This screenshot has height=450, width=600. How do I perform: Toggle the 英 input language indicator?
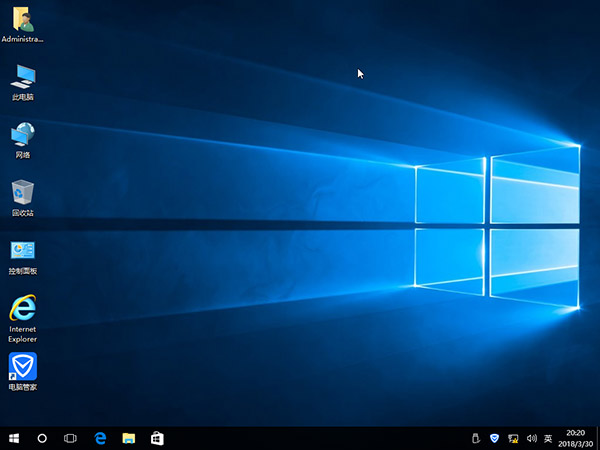[547, 438]
